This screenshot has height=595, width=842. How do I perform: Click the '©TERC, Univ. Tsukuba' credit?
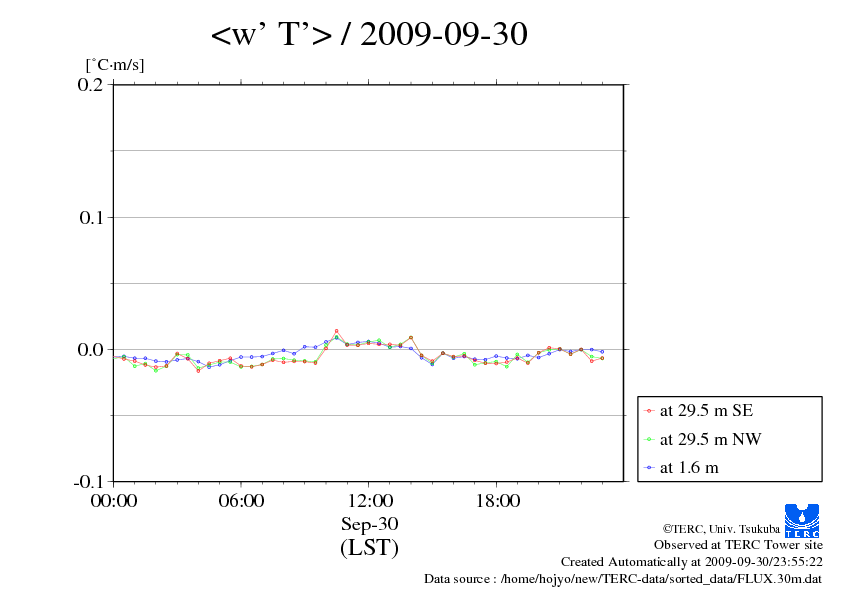(x=721, y=529)
